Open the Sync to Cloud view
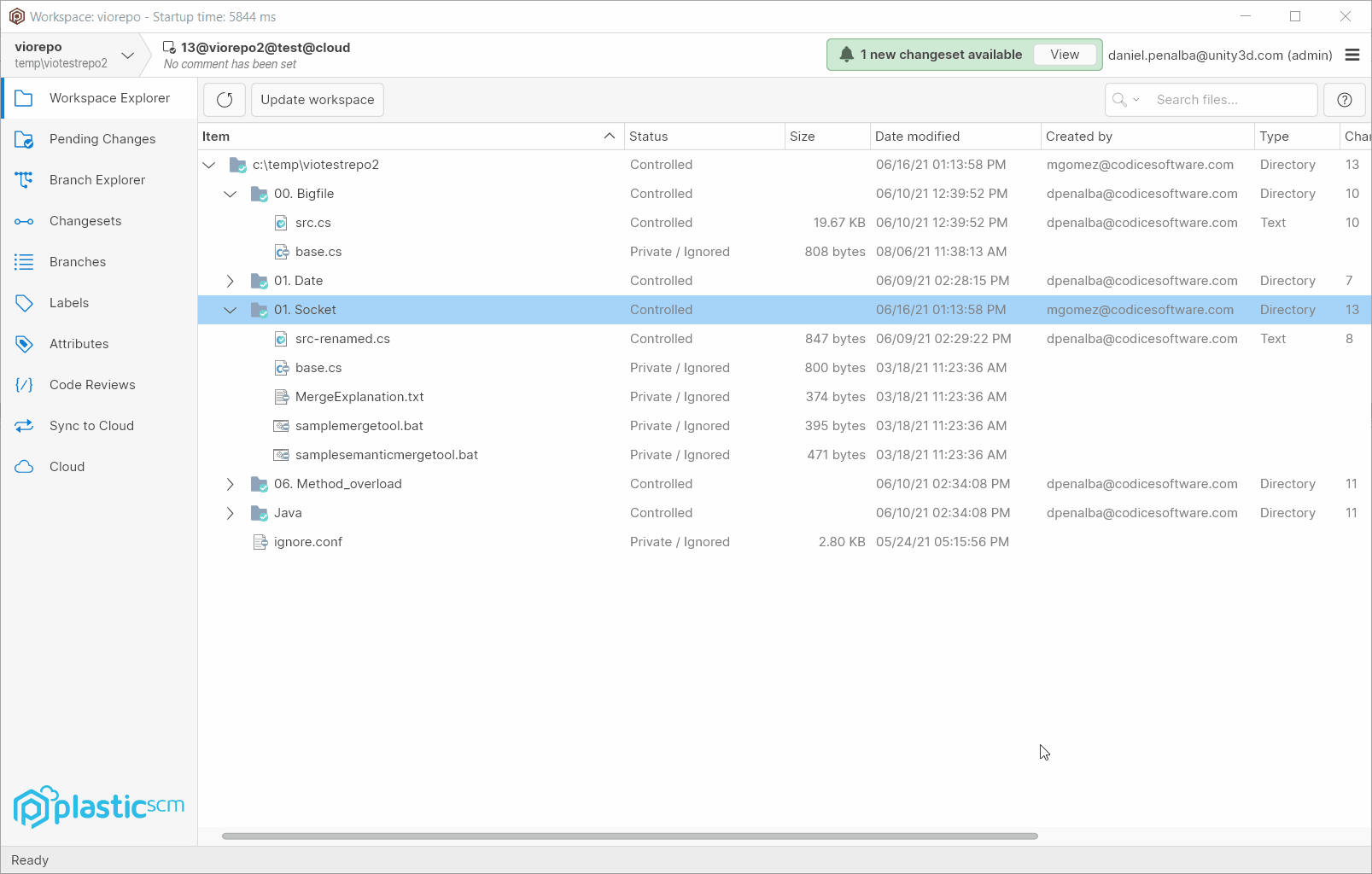 click(91, 425)
